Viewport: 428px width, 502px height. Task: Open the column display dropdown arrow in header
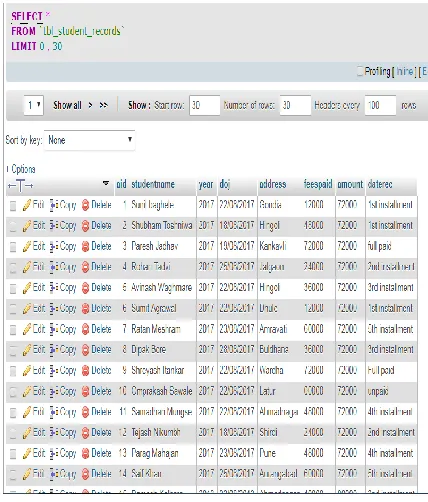coord(106,183)
